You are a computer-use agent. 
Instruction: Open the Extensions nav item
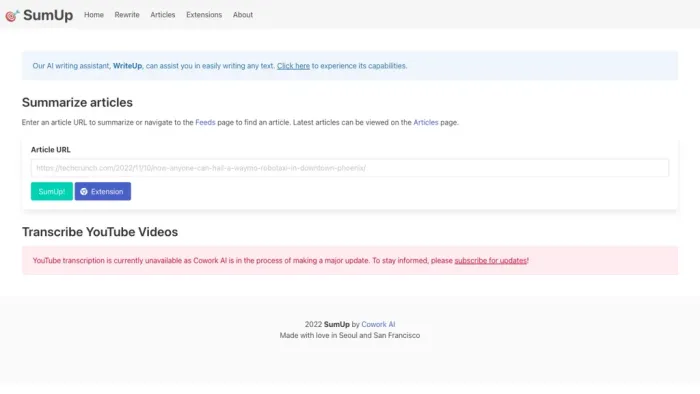click(204, 15)
